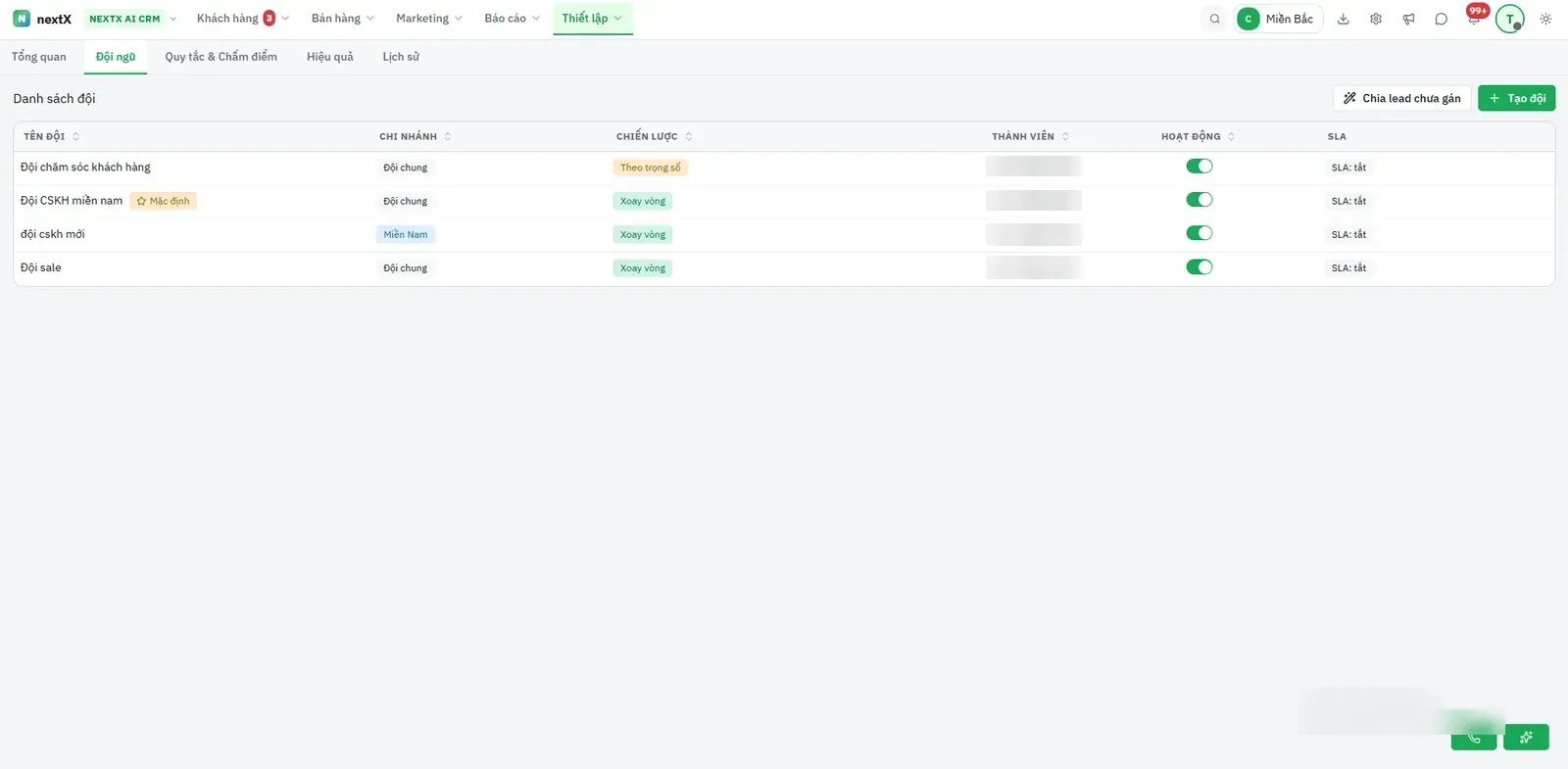Open the Thiết lập menu dropdown
The image size is (1568, 769).
592,19
